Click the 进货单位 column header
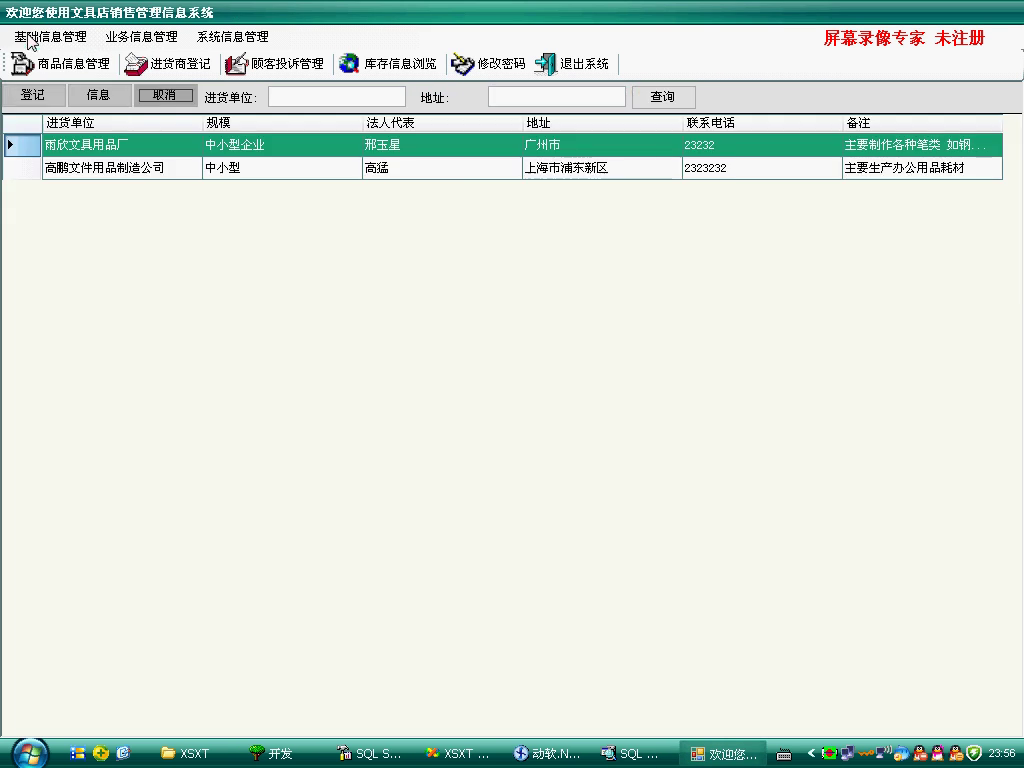This screenshot has width=1024, height=768. pos(122,123)
